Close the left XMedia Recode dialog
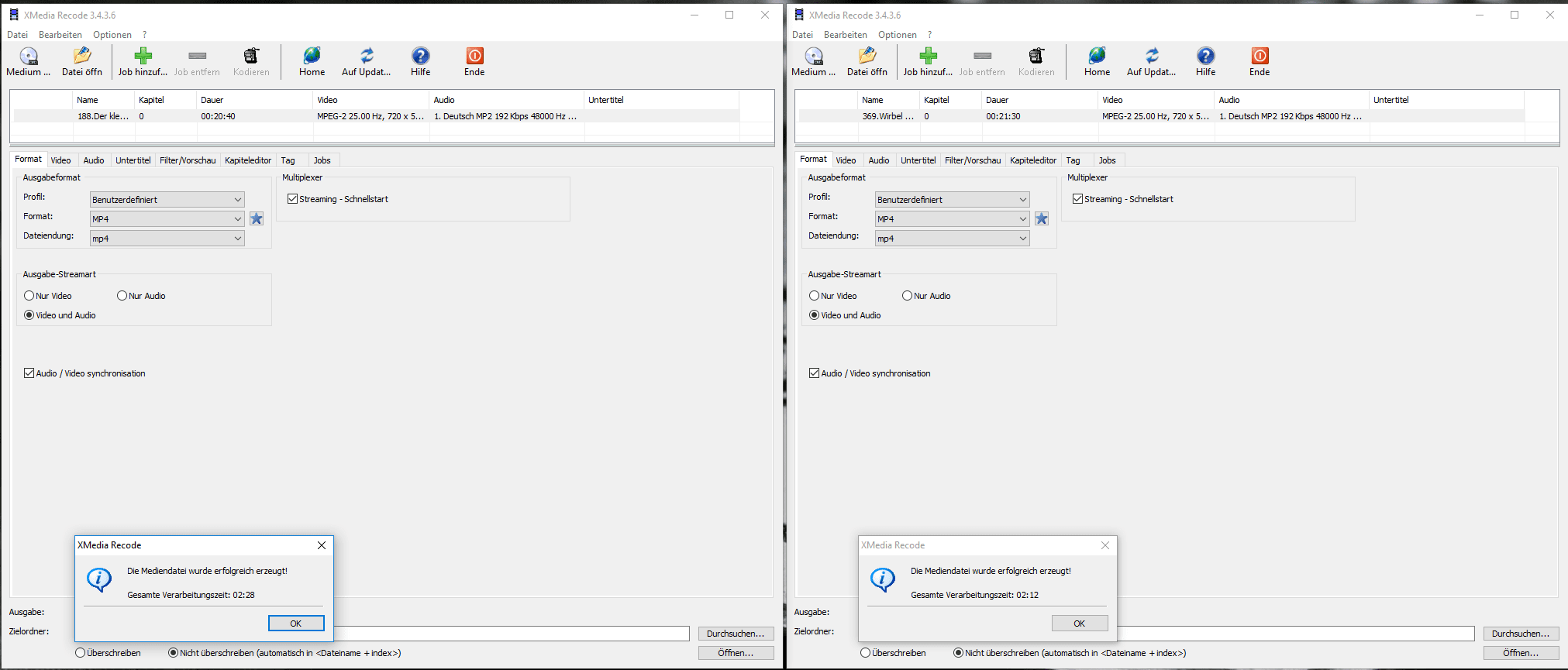This screenshot has width=1568, height=670. click(322, 545)
